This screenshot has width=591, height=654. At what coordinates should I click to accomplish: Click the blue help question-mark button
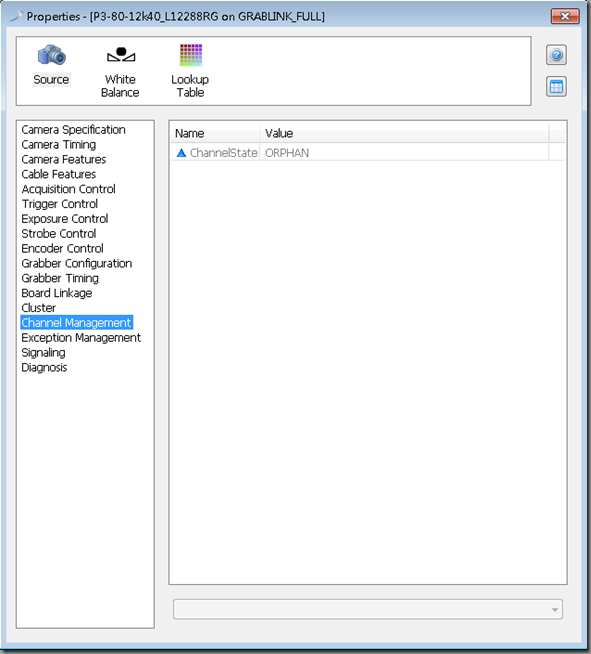pyautogui.click(x=556, y=55)
